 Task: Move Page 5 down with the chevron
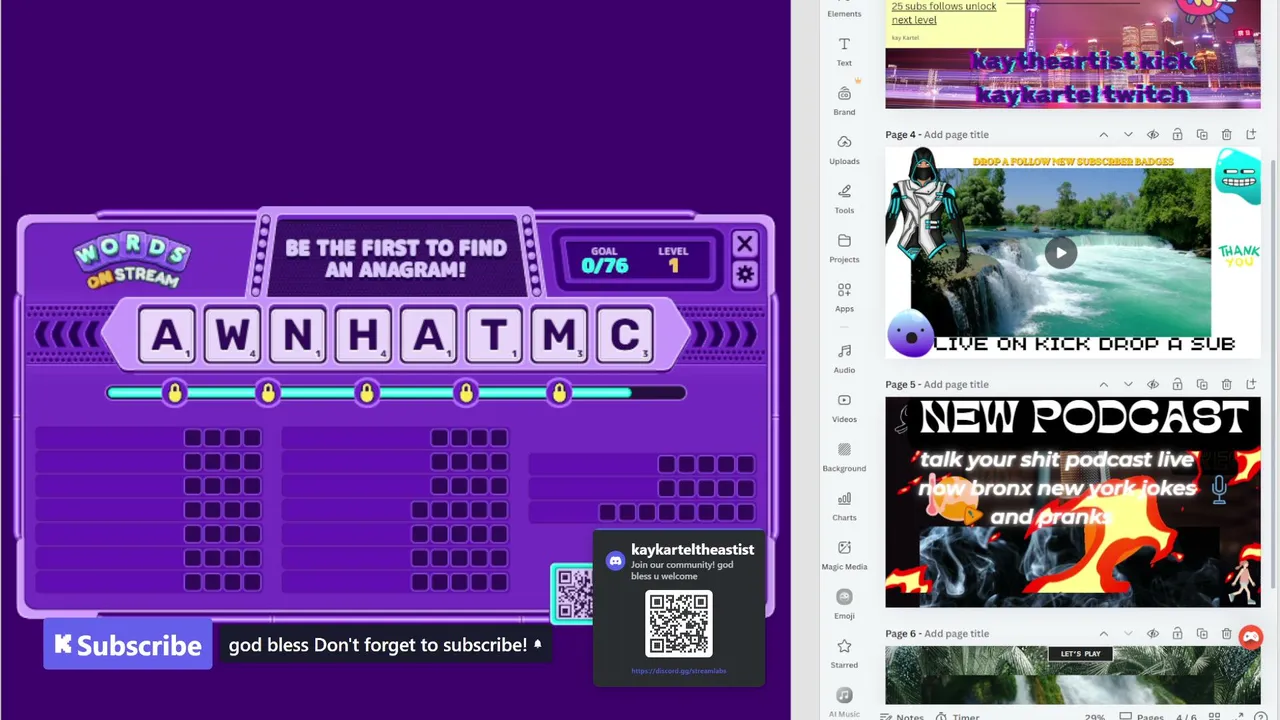[1128, 385]
